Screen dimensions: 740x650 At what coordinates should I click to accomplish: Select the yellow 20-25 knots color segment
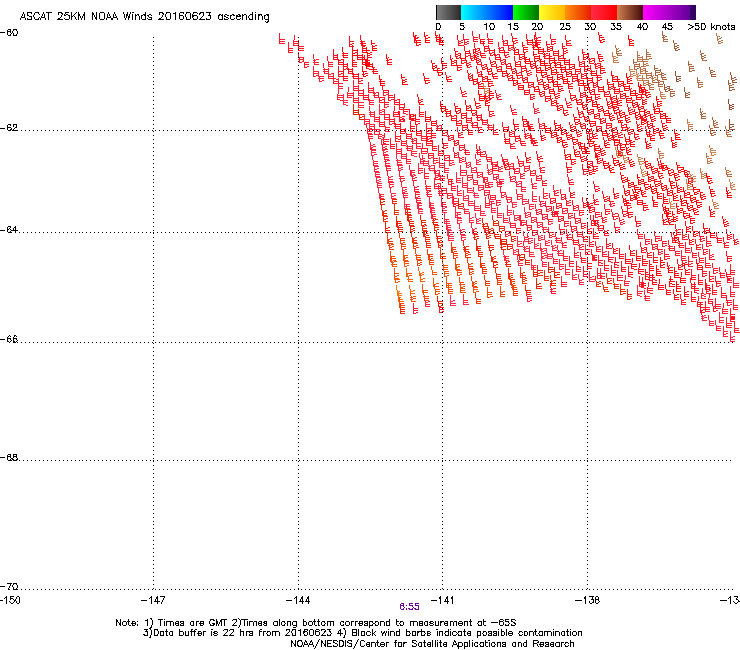(x=552, y=12)
